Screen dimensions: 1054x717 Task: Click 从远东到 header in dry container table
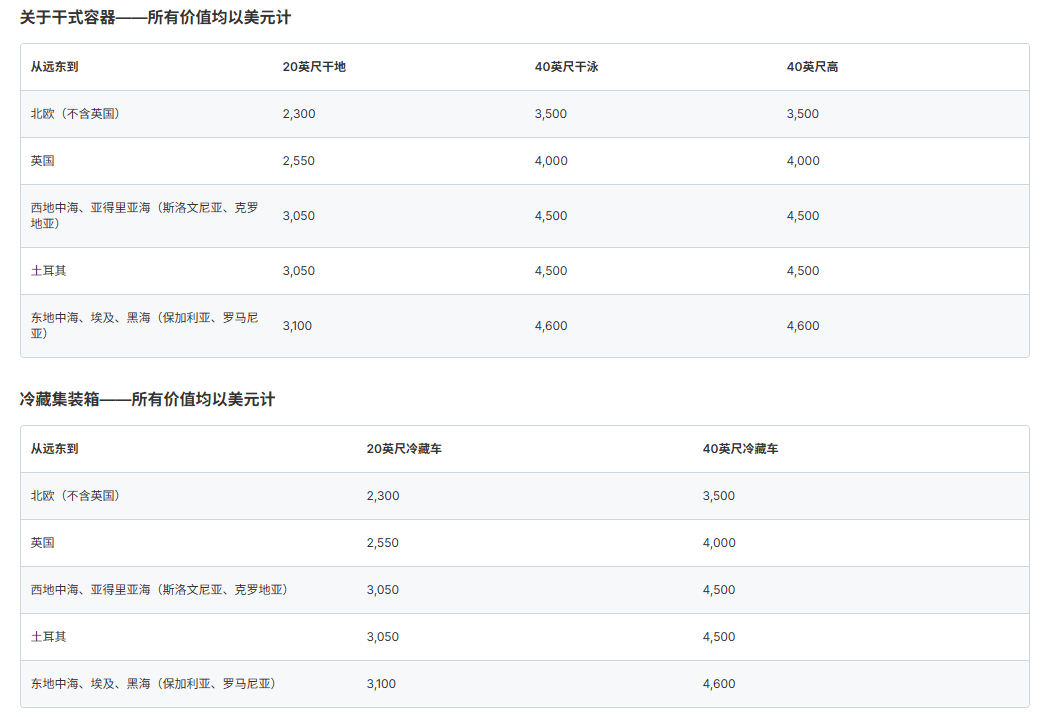pyautogui.click(x=54, y=67)
